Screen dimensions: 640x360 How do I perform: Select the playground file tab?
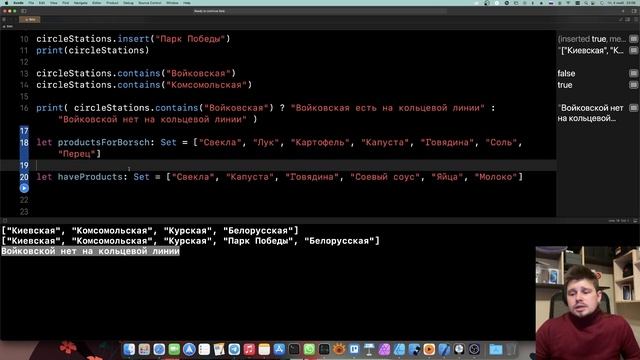30,20
